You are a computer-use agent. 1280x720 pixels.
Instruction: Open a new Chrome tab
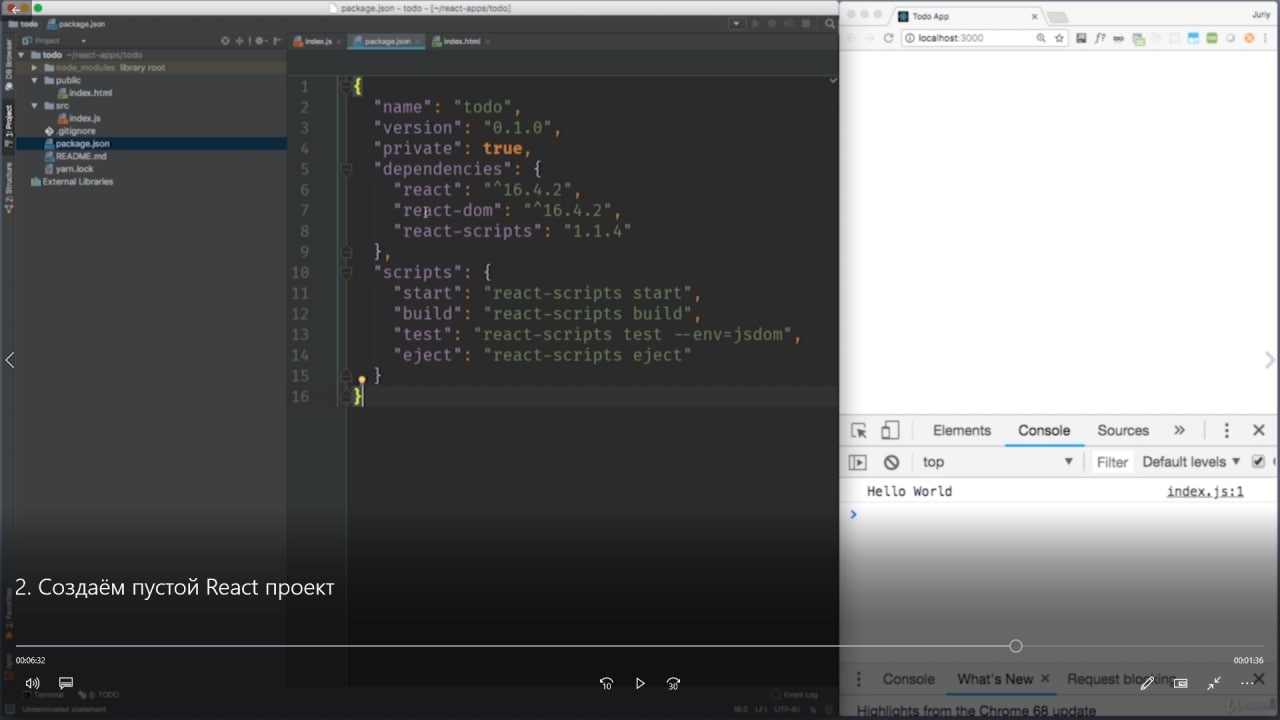coord(1057,17)
